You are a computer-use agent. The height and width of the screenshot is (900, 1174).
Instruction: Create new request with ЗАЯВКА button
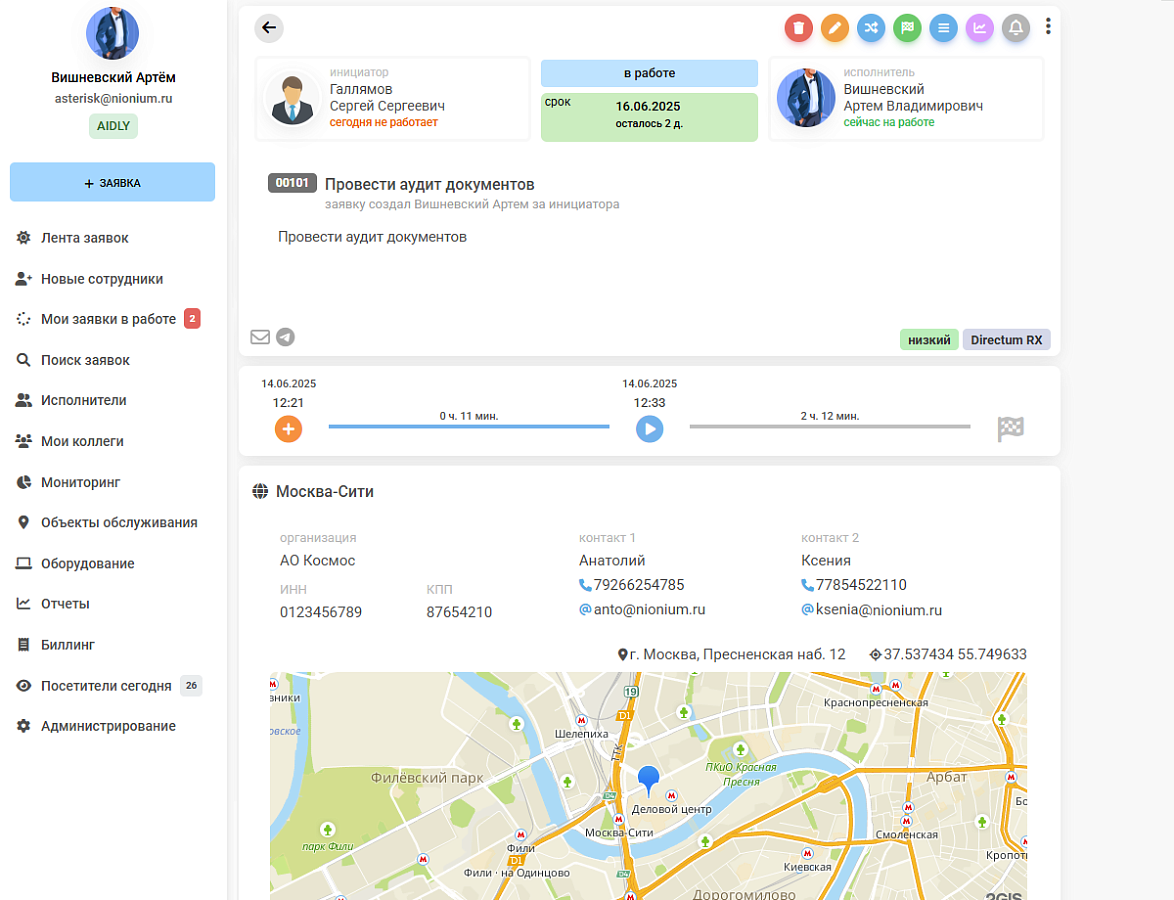coord(112,183)
